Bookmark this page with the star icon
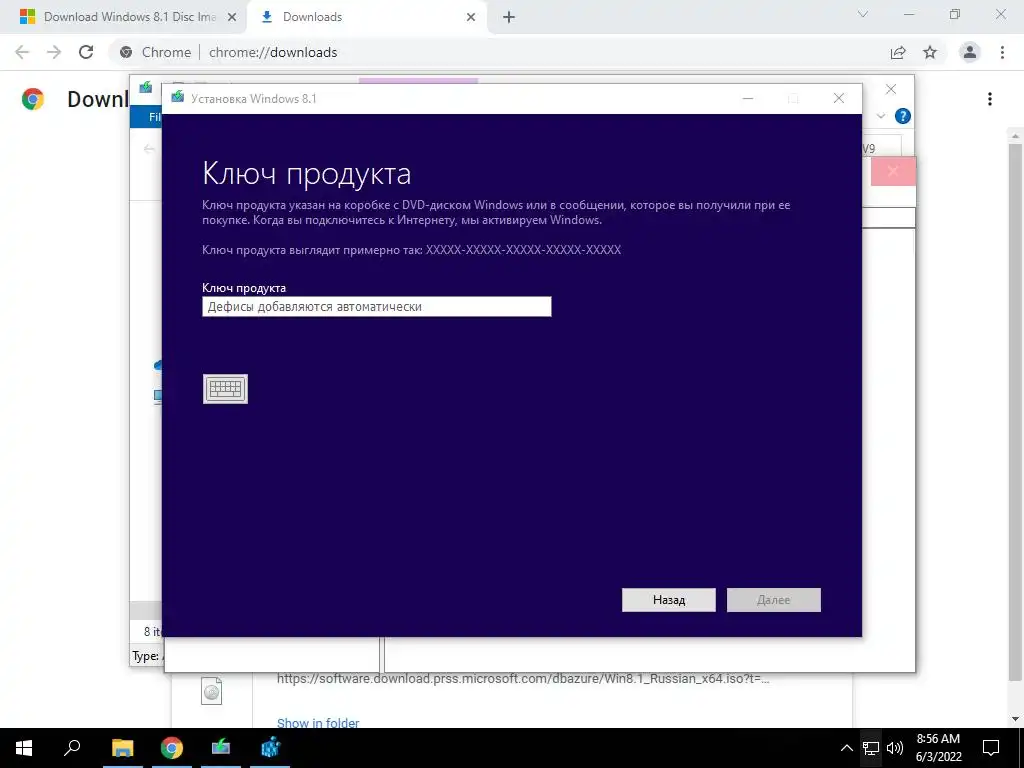Viewport: 1024px width, 768px height. click(930, 52)
